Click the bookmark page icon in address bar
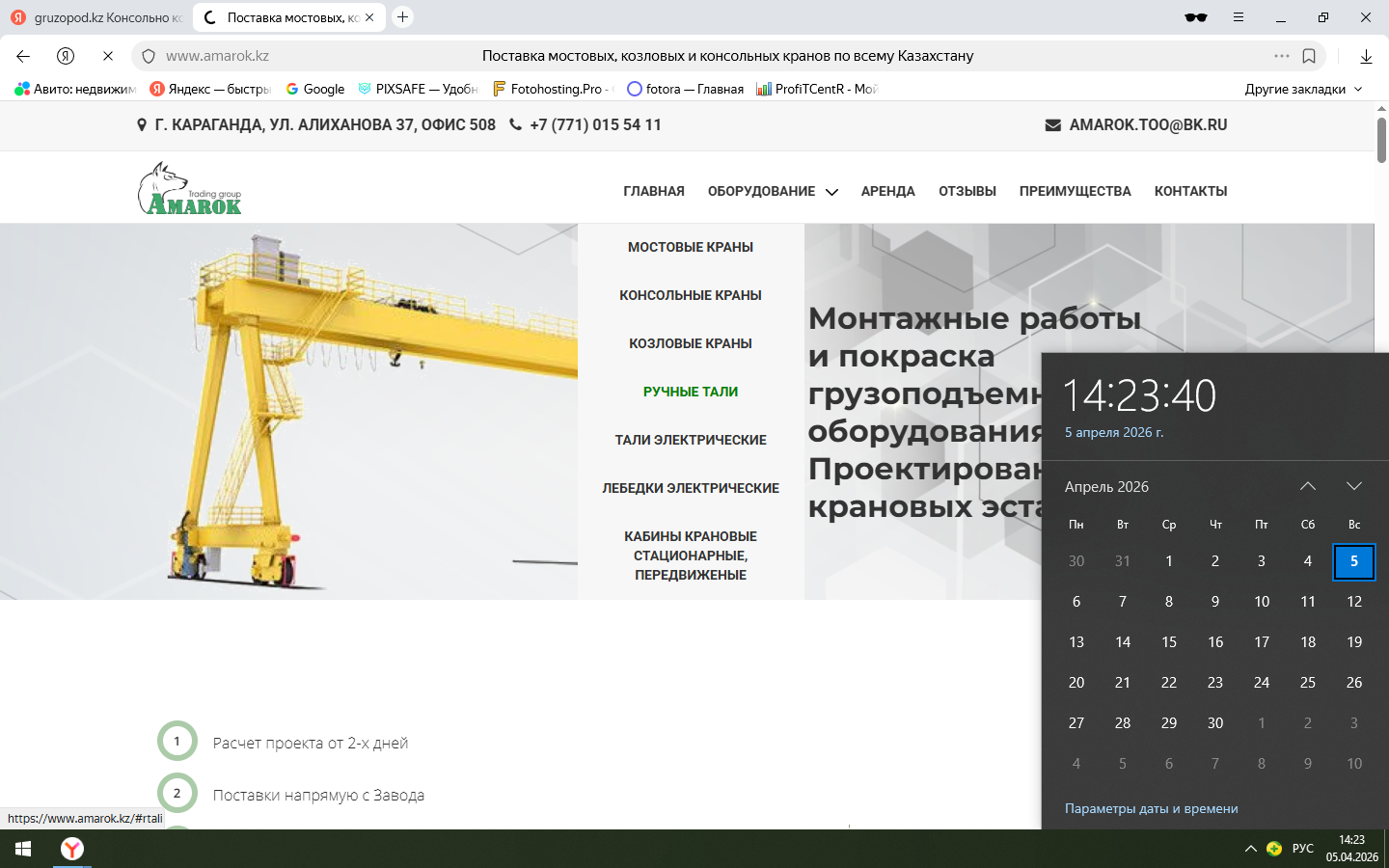The image size is (1389, 868). [1309, 56]
